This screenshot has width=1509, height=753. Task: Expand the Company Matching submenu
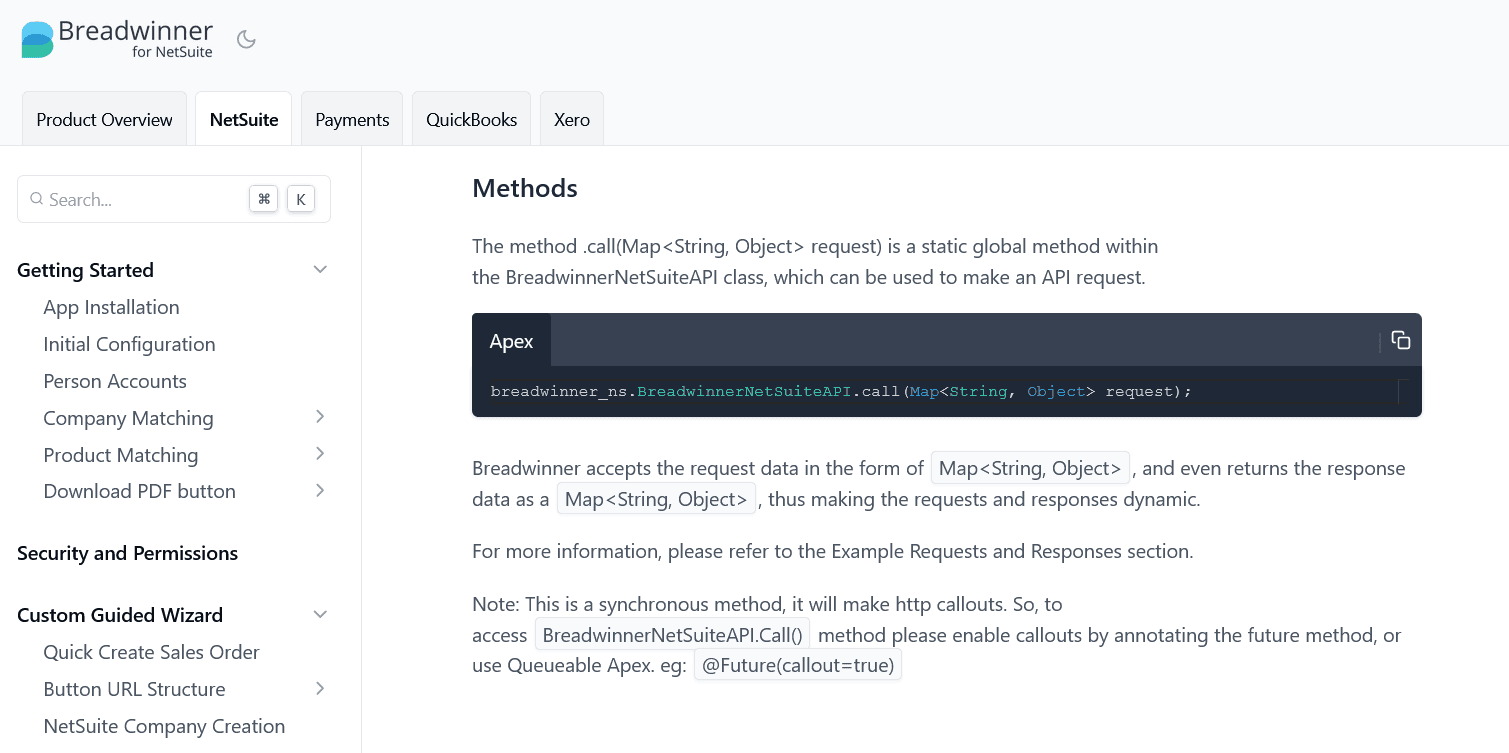tap(320, 417)
